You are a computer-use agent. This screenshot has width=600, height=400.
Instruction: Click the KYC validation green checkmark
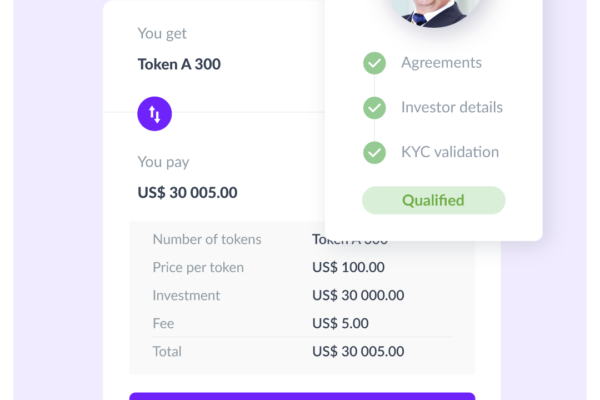[x=374, y=152]
